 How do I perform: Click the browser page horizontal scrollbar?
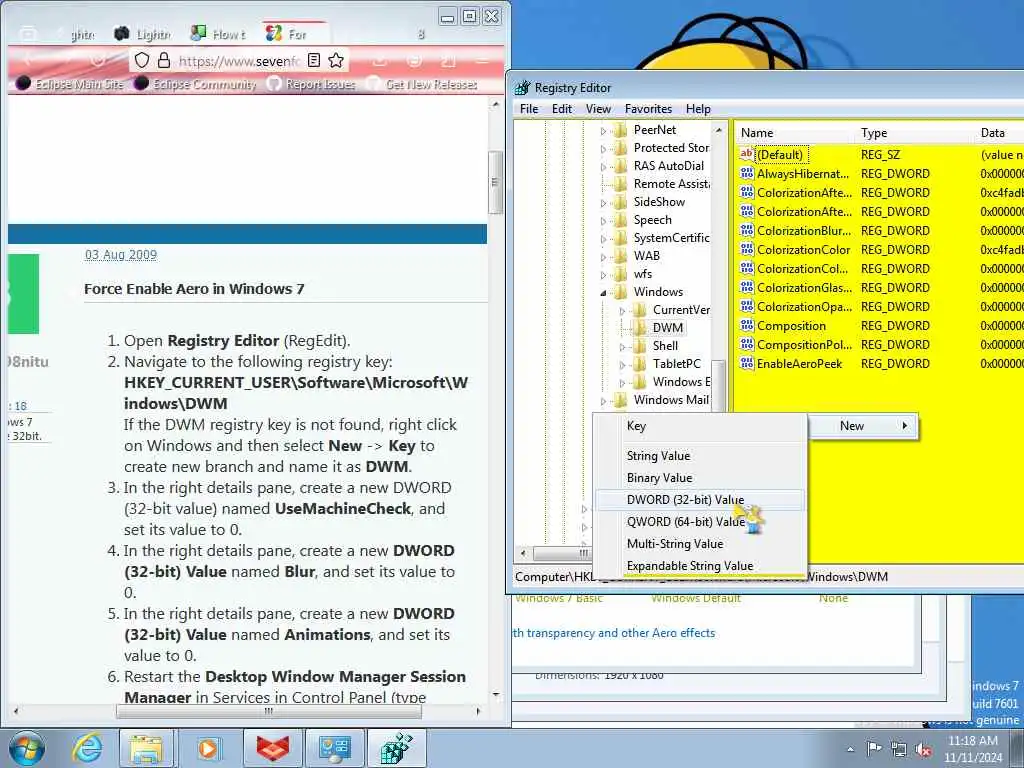pos(268,711)
